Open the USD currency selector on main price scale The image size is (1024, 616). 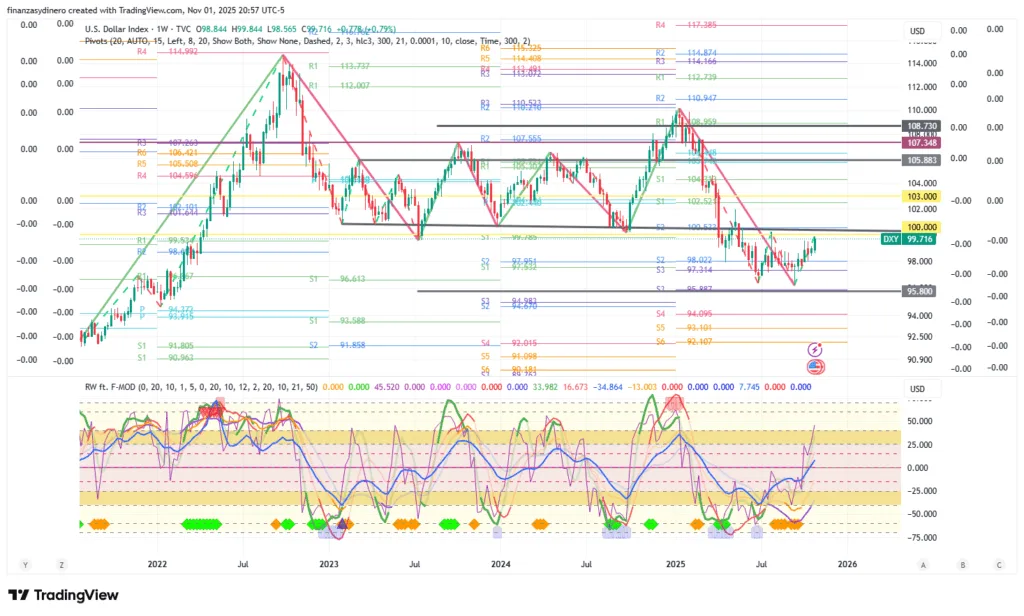pyautogui.click(x=917, y=31)
